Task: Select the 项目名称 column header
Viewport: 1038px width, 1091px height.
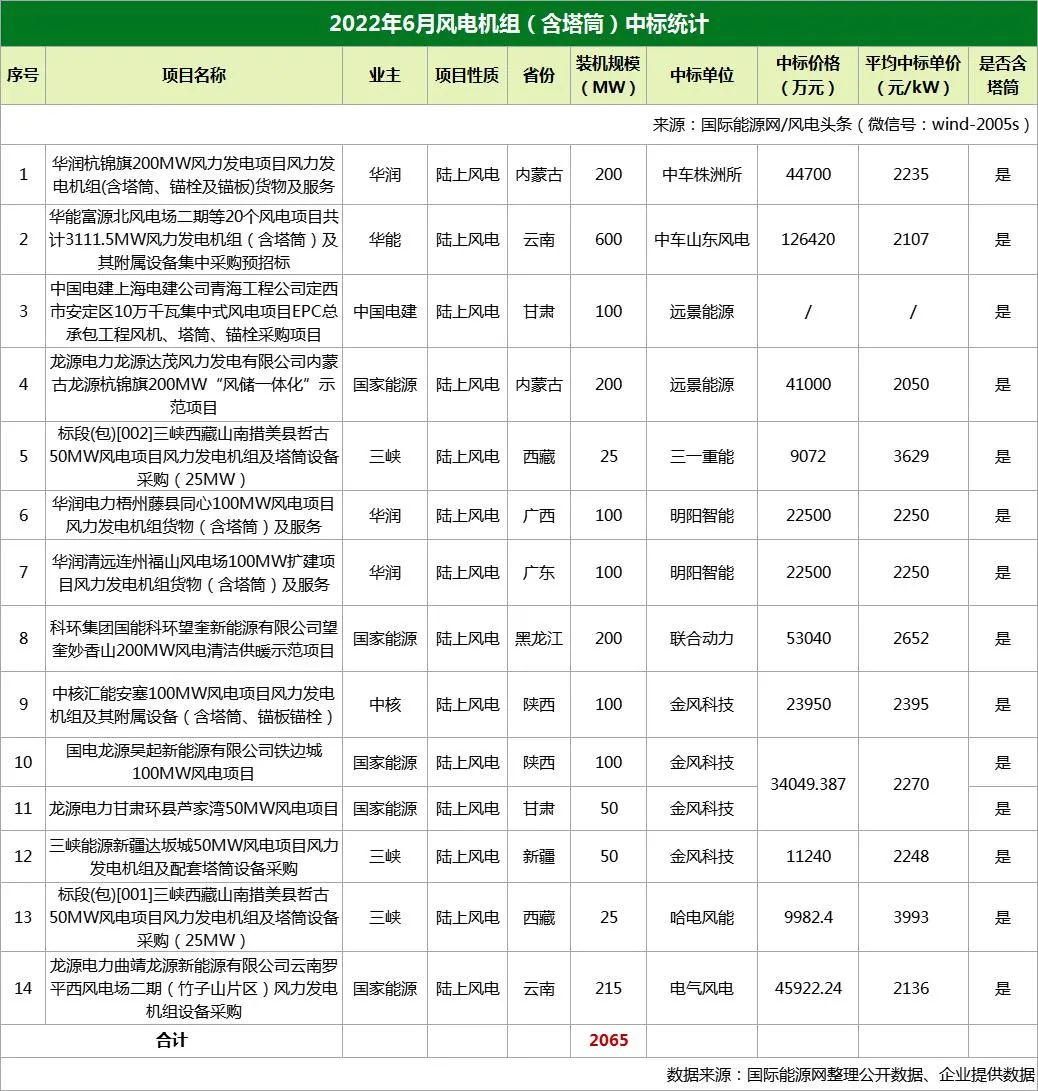Action: tap(193, 75)
